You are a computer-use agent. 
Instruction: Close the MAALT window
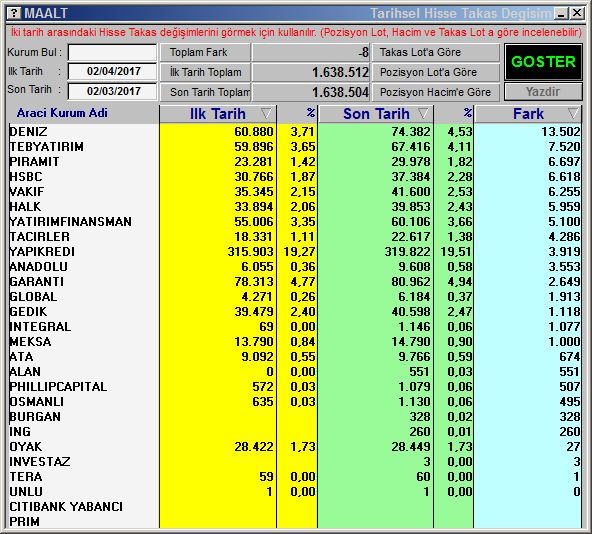577,14
